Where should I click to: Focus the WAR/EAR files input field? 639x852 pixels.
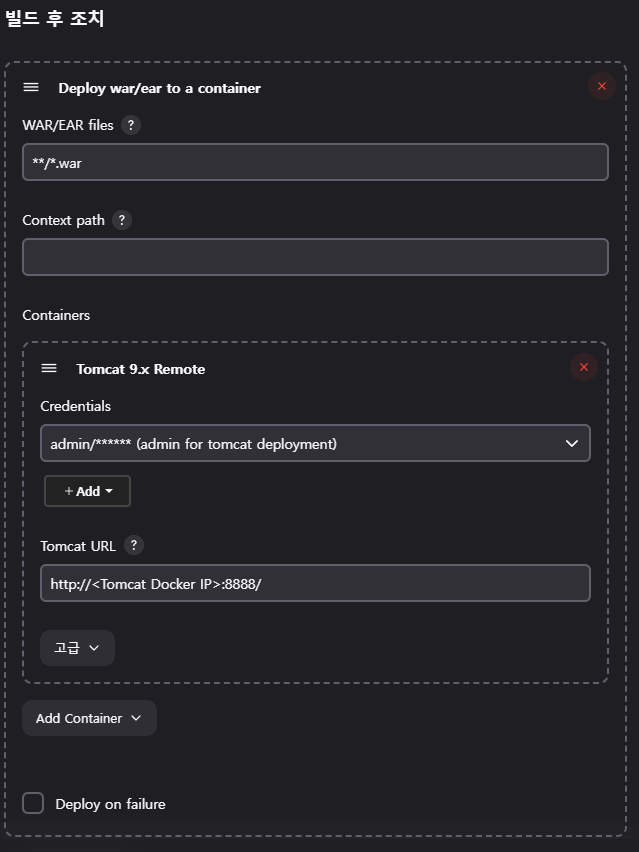(315, 162)
